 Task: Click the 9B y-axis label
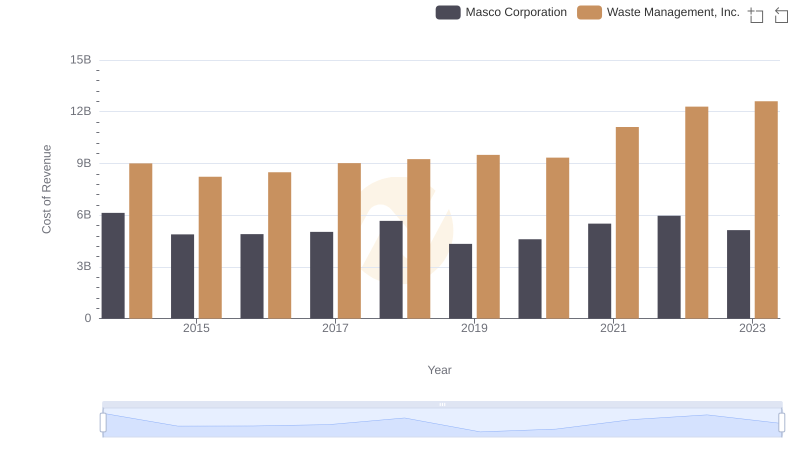(84, 163)
